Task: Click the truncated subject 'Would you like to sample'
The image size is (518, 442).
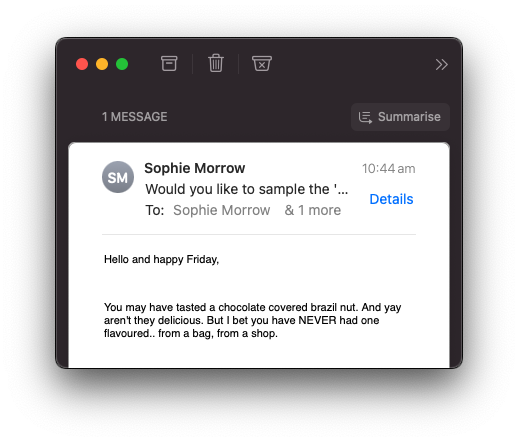Action: coord(247,189)
